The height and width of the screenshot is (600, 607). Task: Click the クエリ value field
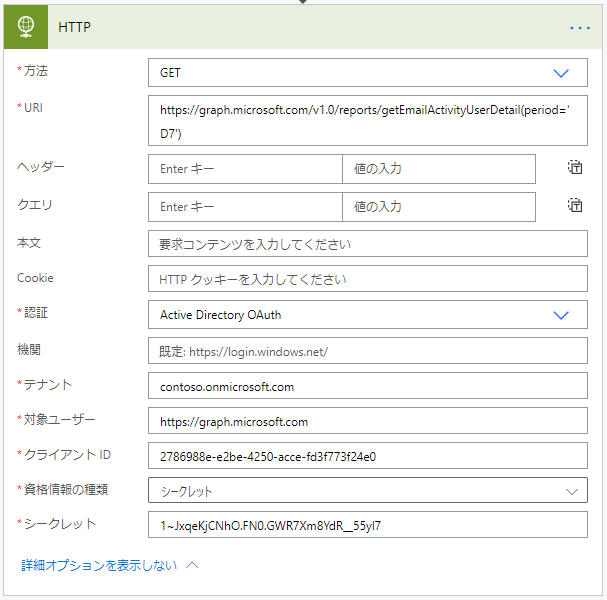click(439, 207)
